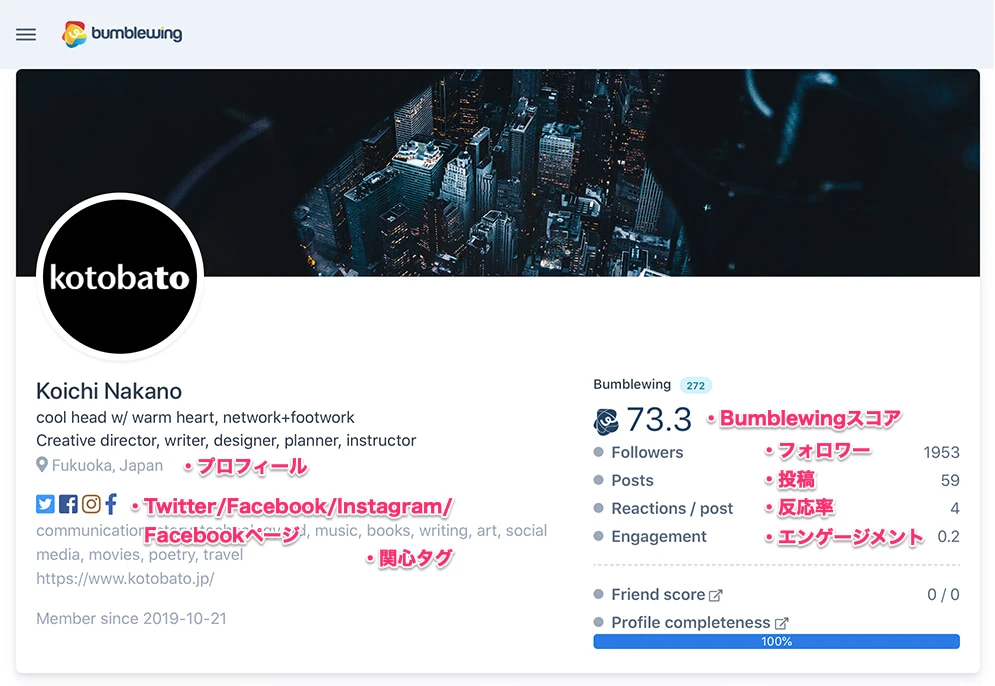Open the Facebook page "f" icon
The image size is (995, 686).
coord(111,504)
